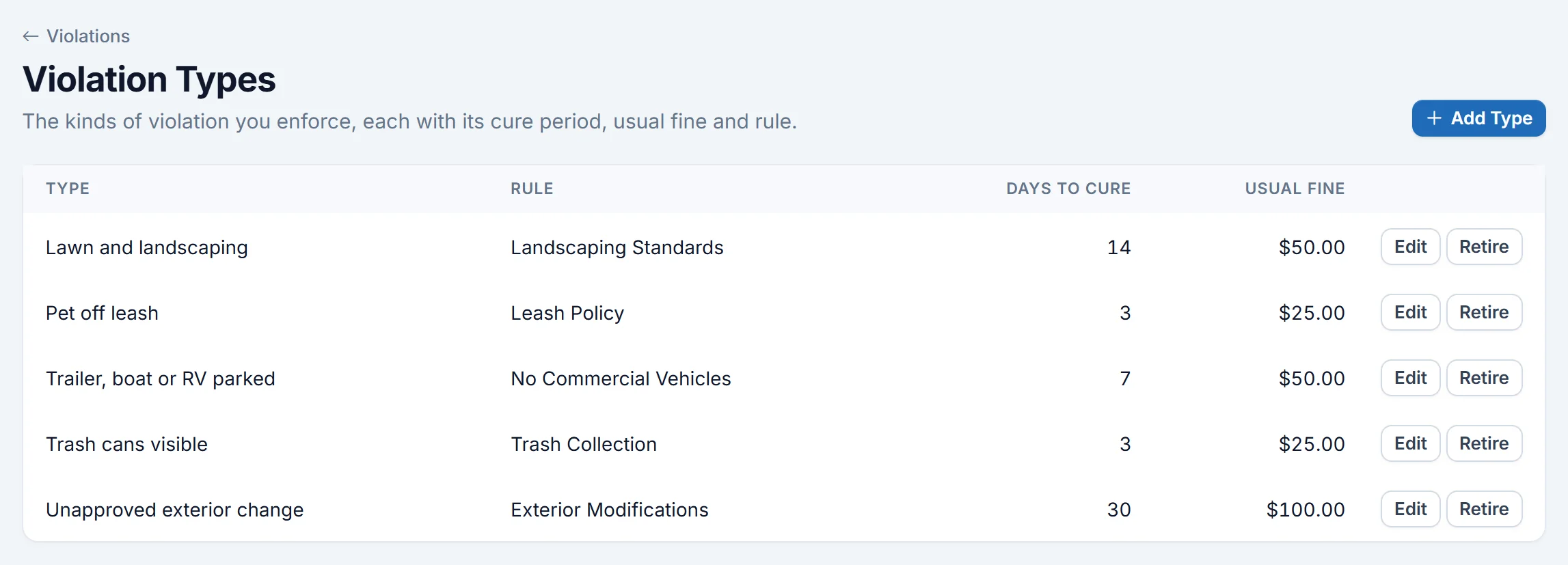This screenshot has height=565, width=1568.
Task: Edit the Trailer, boat or RV parked type
Action: point(1410,378)
